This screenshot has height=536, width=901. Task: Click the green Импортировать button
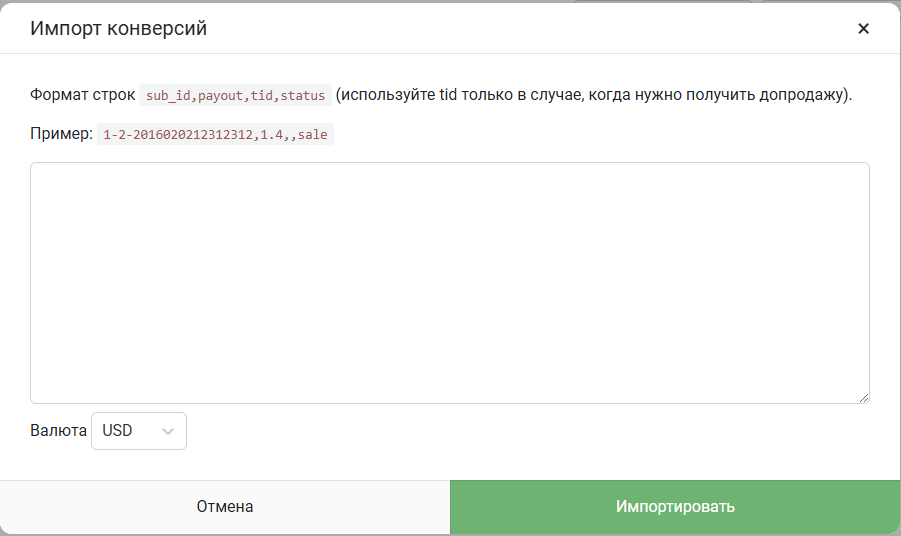[675, 507]
